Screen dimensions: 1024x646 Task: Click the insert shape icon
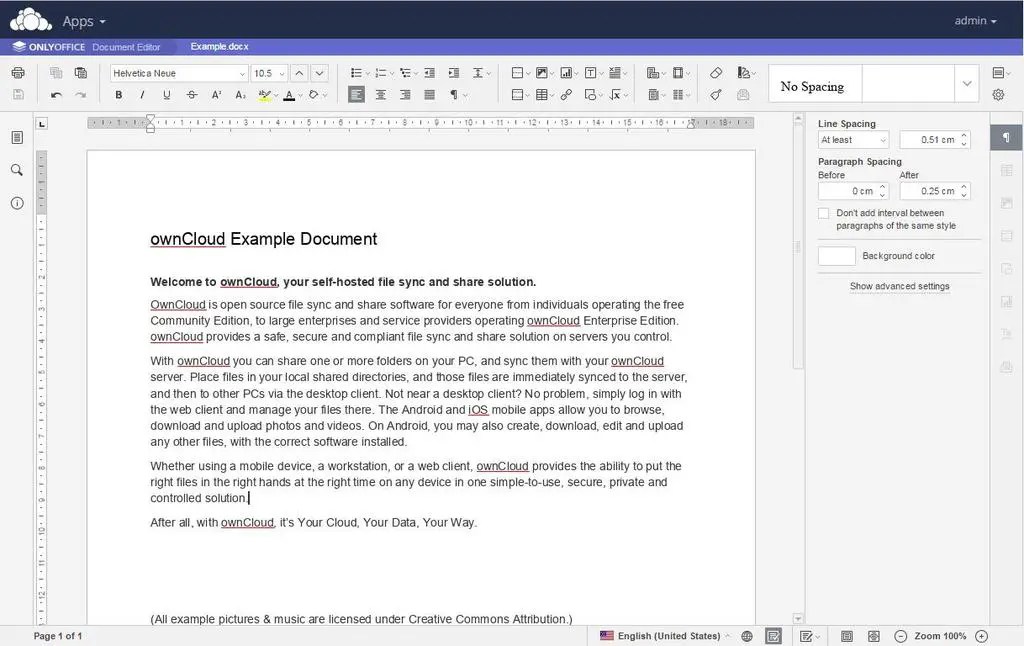point(590,95)
